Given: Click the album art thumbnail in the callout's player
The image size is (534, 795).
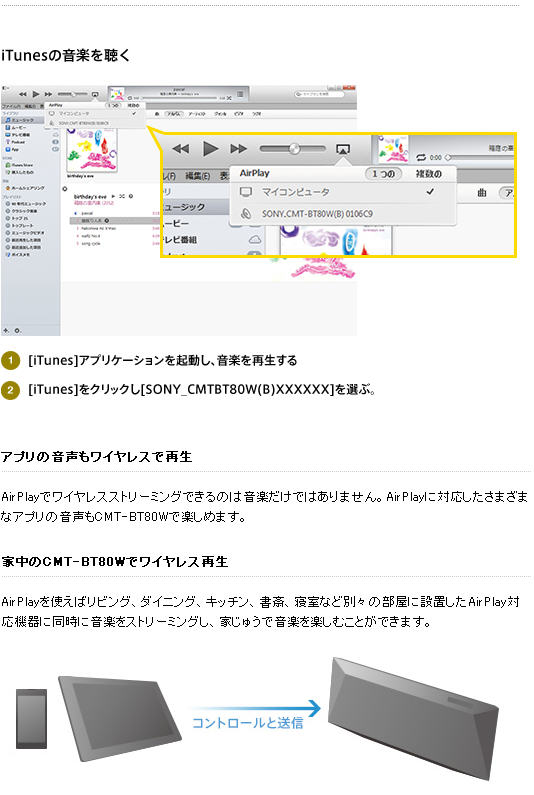Looking at the screenshot, I should (x=393, y=149).
